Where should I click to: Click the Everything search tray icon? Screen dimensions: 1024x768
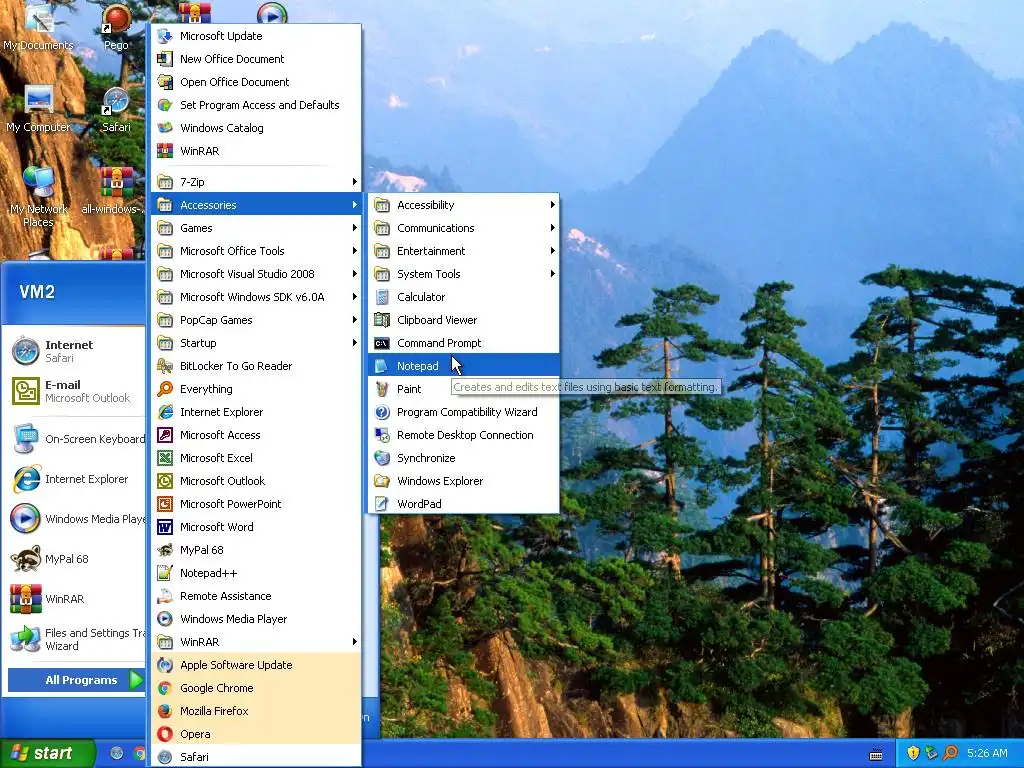click(950, 753)
